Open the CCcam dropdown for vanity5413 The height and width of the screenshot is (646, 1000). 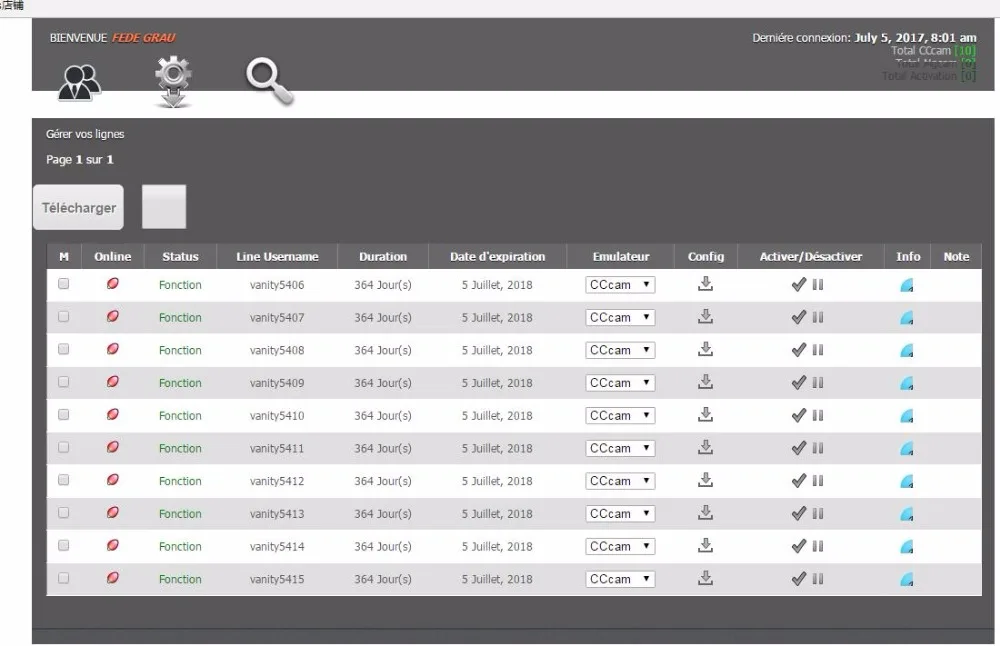click(620, 513)
